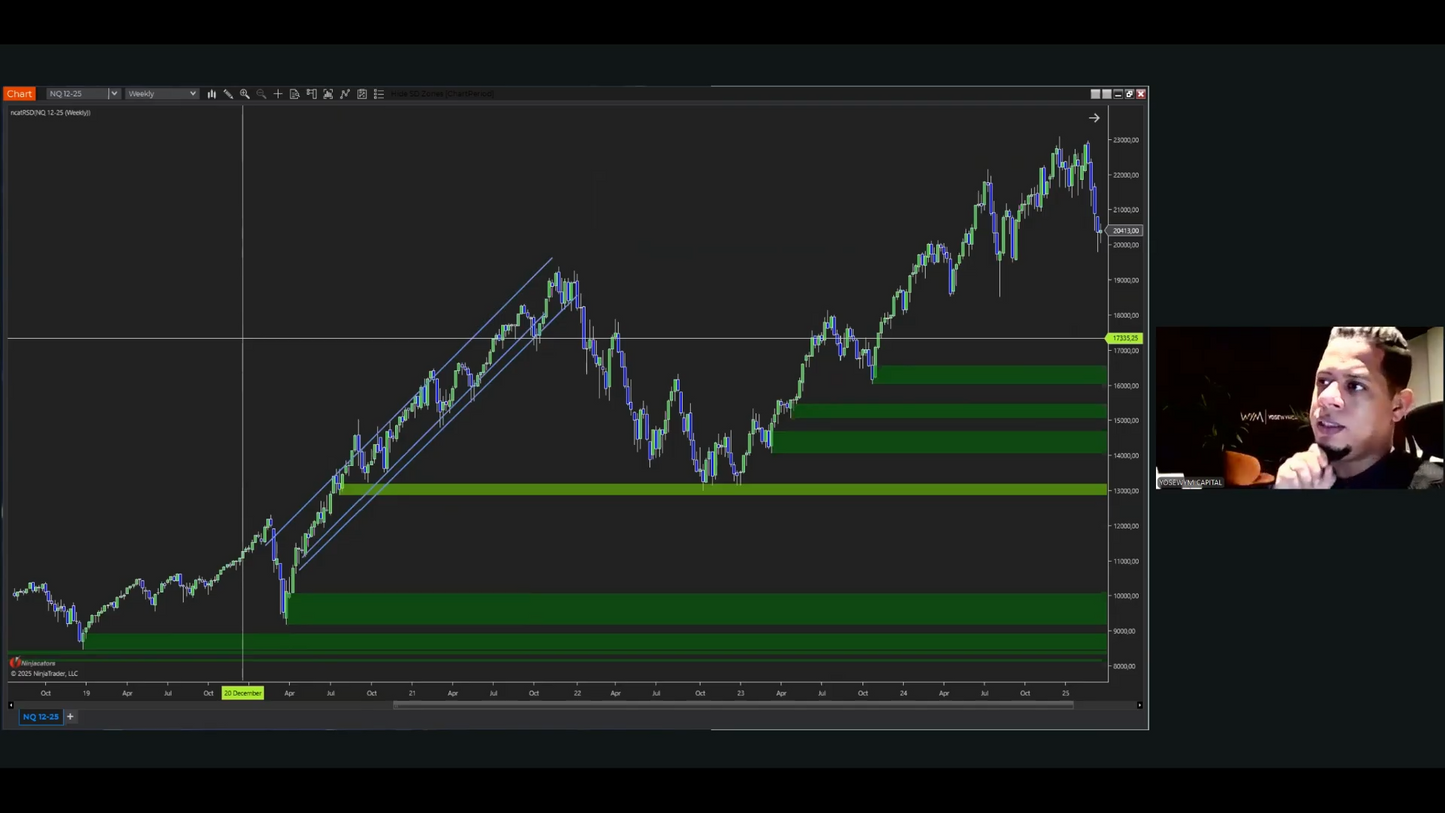Add a new chart tab with plus

point(70,717)
